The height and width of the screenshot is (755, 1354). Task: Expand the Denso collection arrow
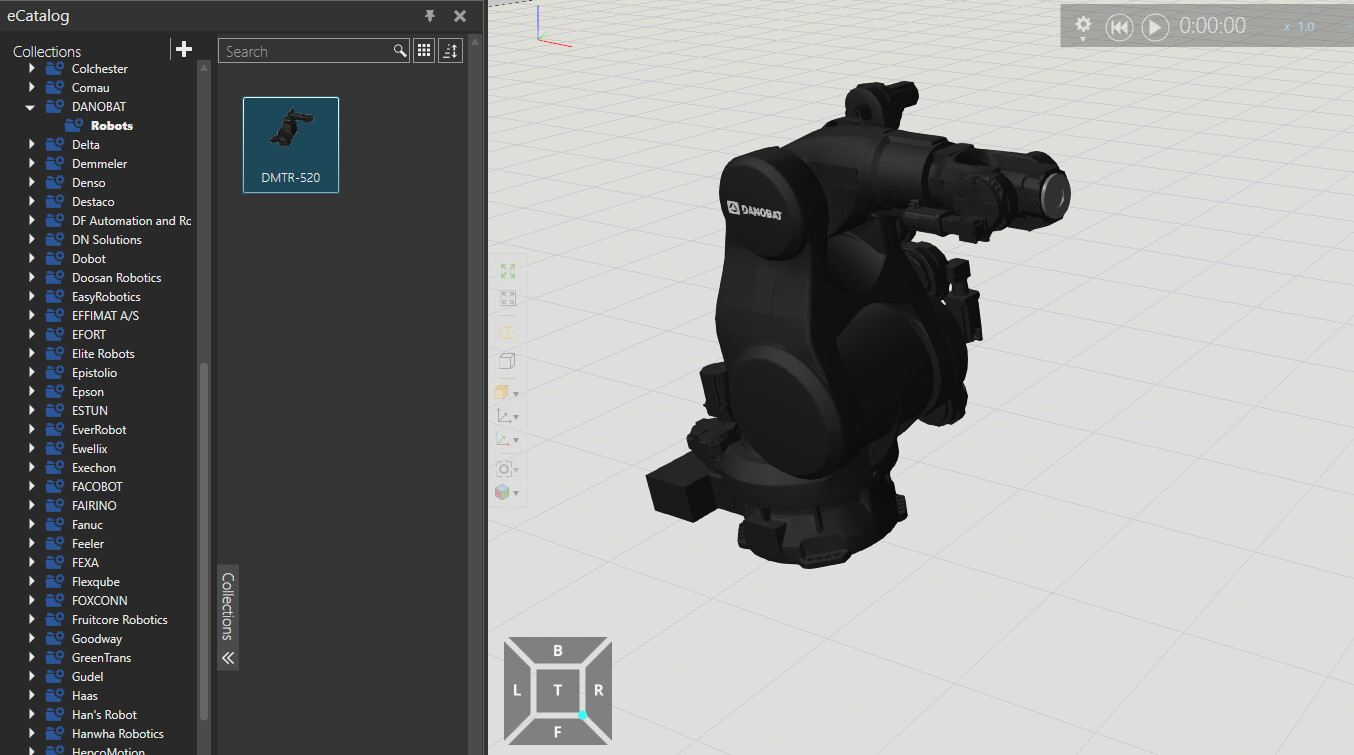(31, 183)
